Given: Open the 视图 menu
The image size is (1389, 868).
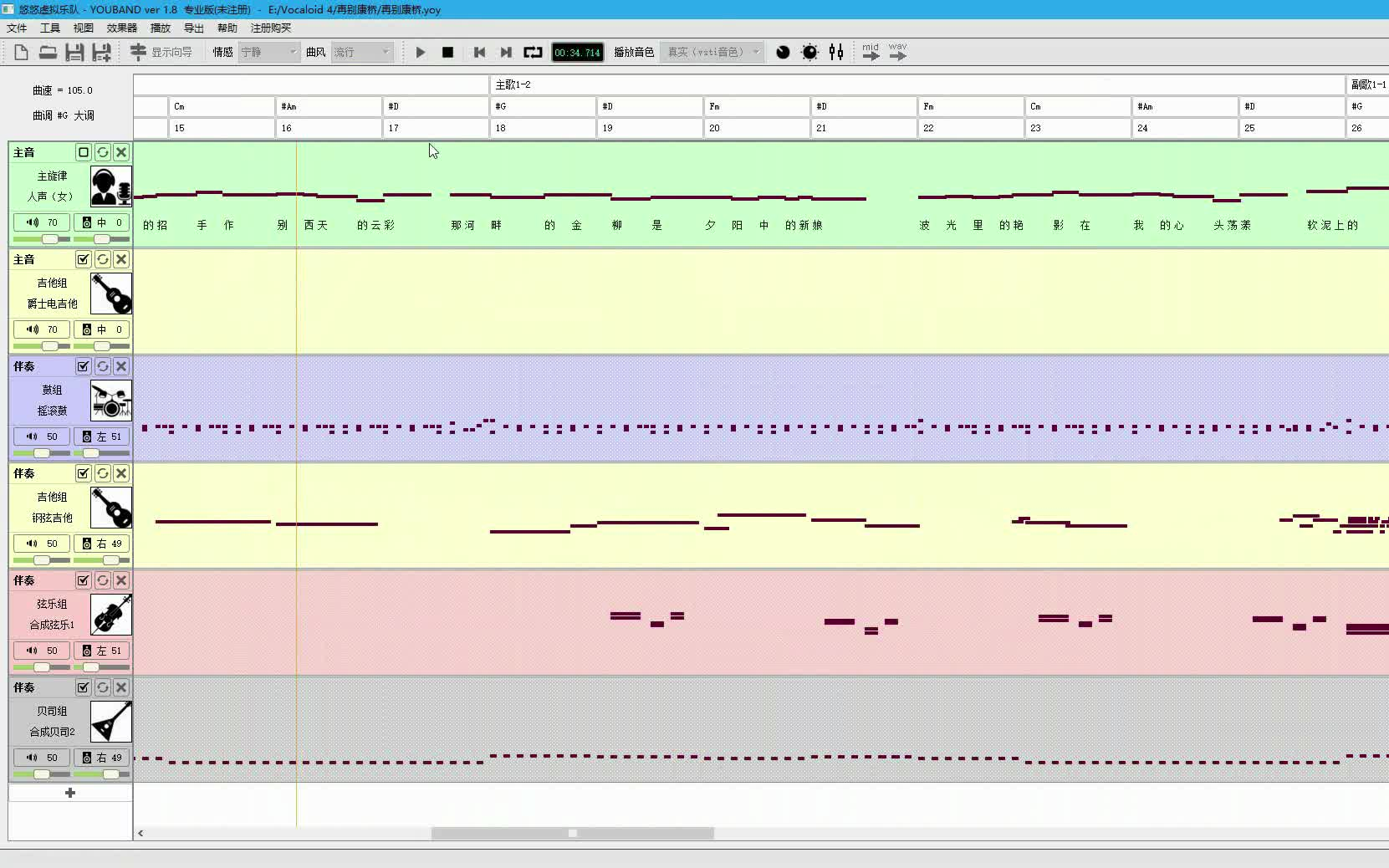Looking at the screenshot, I should click(x=84, y=28).
